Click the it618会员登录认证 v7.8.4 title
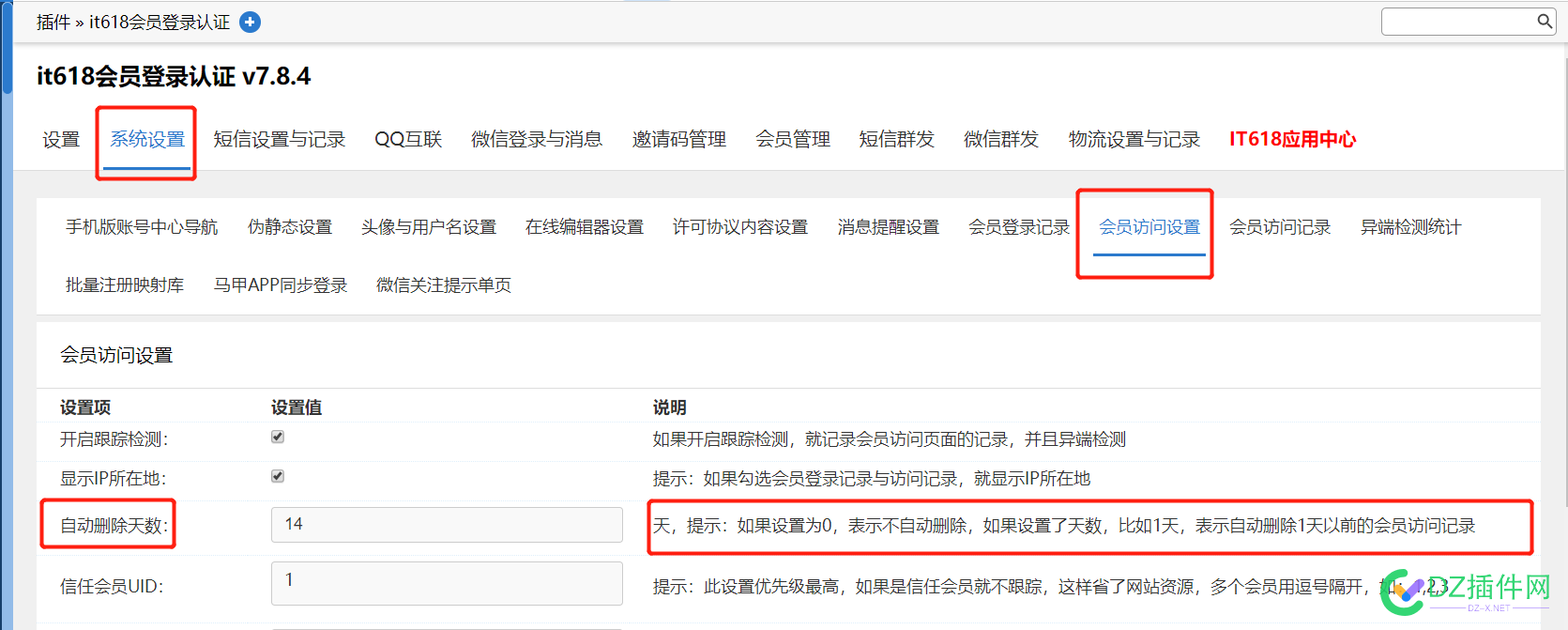Viewport: 1568px width, 630px height. click(x=174, y=76)
